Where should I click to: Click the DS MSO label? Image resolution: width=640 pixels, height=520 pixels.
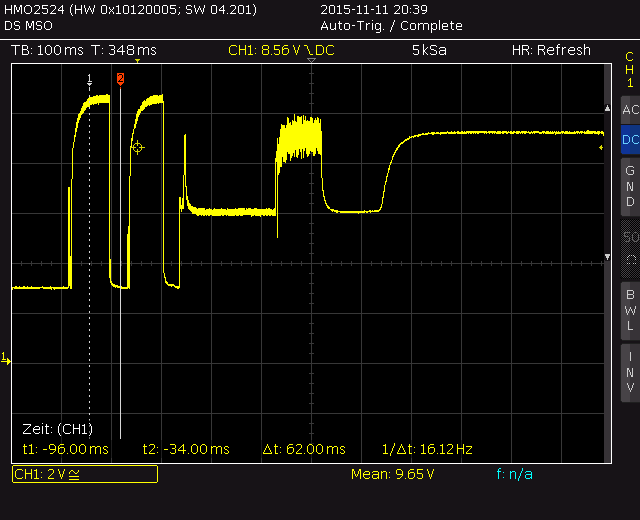28,26
